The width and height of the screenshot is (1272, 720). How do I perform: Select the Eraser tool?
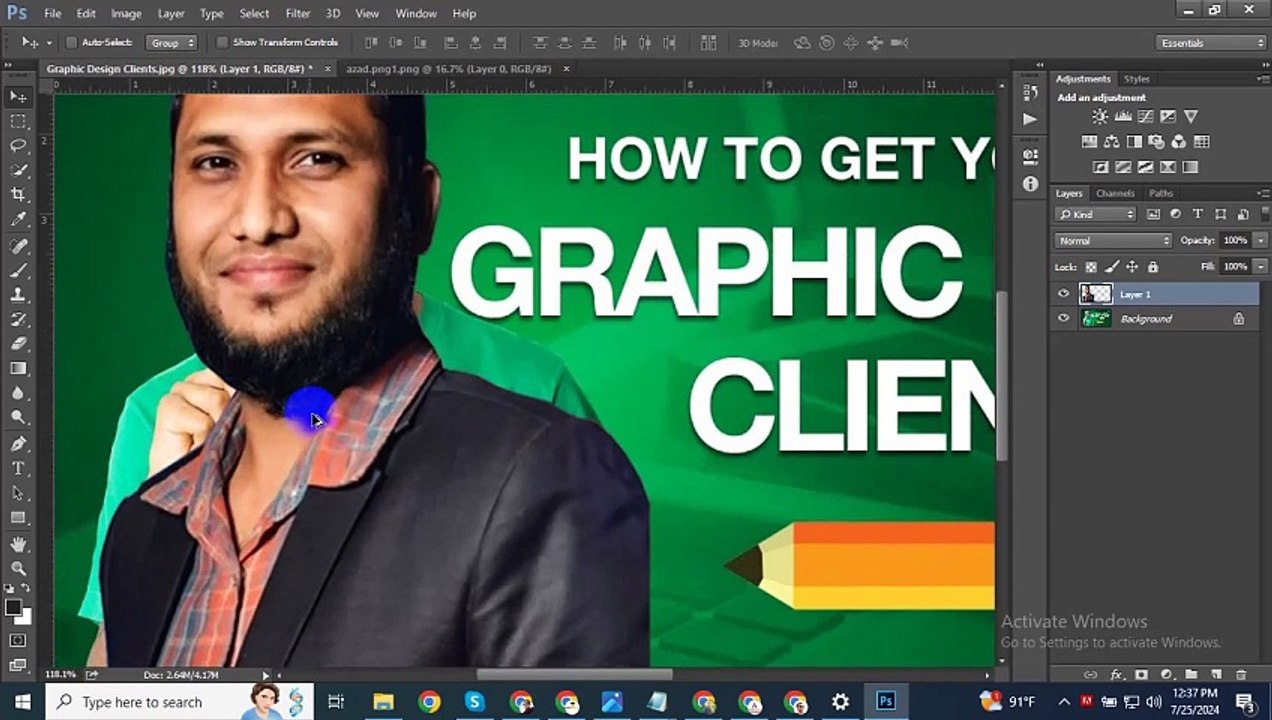(18, 344)
